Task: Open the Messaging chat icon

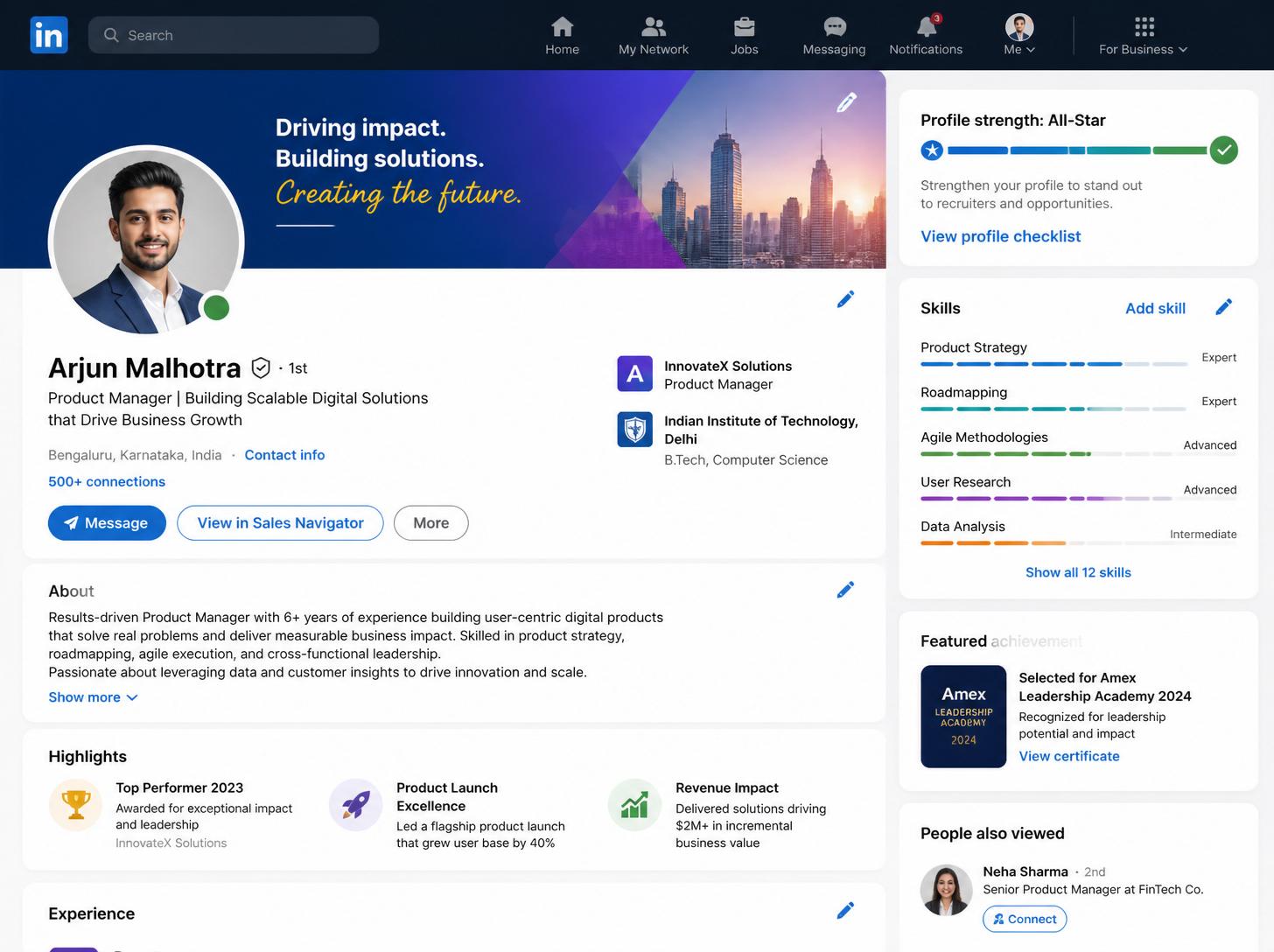Action: click(x=835, y=26)
